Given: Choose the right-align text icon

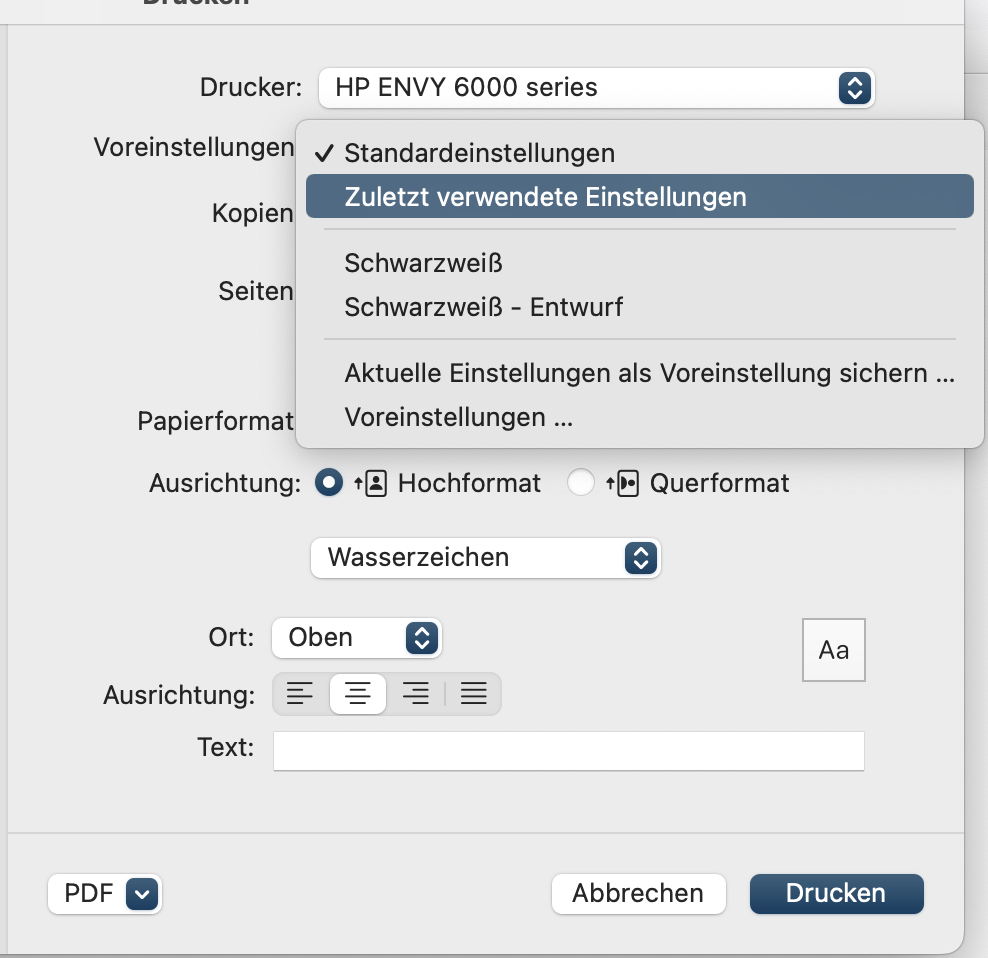Looking at the screenshot, I should tap(415, 693).
